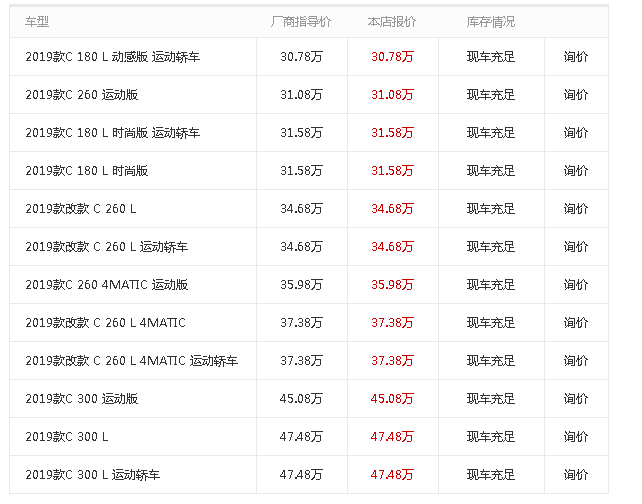
Task: Click the 本店报价 column header
Action: (392, 21)
